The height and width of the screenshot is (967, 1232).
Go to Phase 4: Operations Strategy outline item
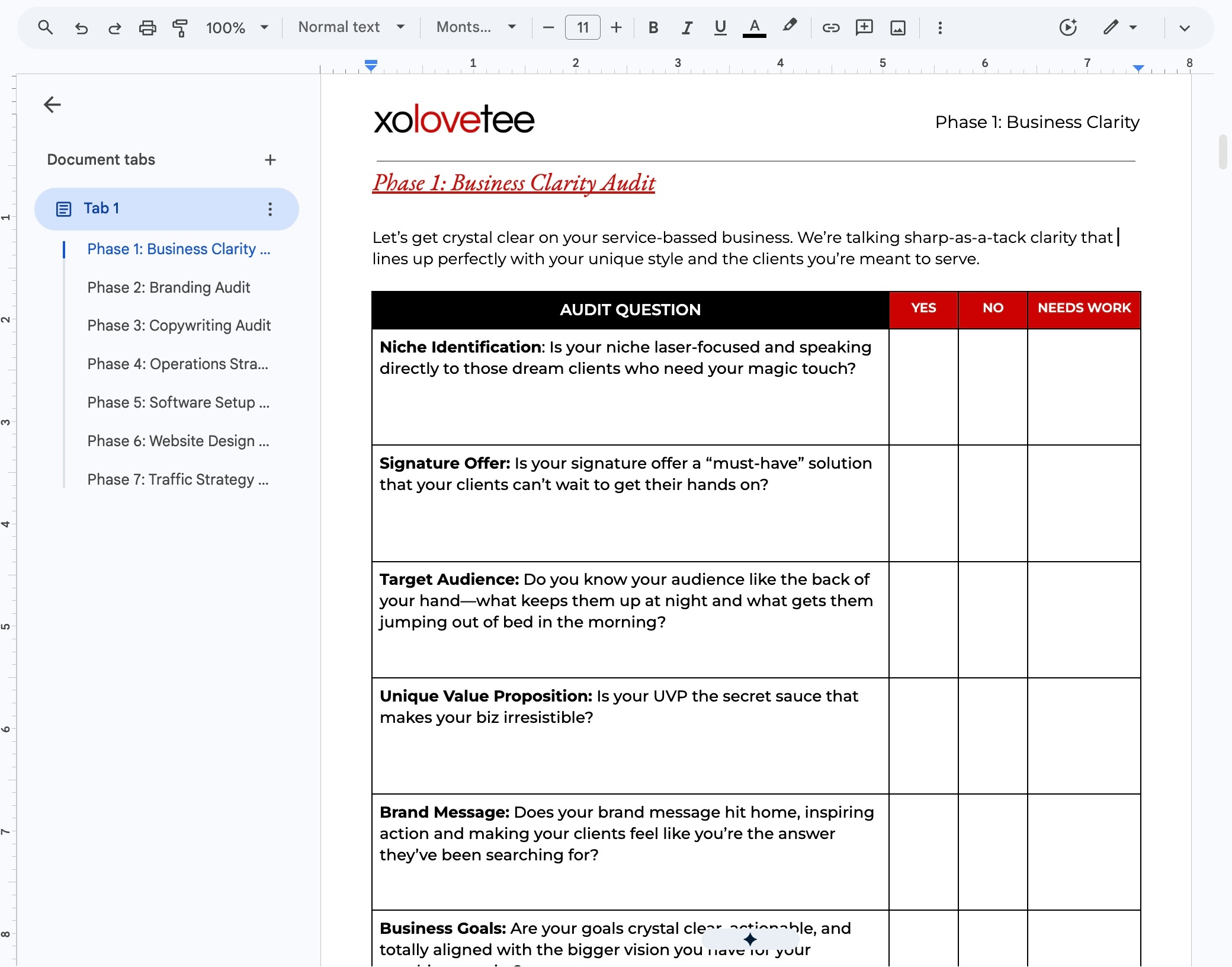click(x=178, y=364)
